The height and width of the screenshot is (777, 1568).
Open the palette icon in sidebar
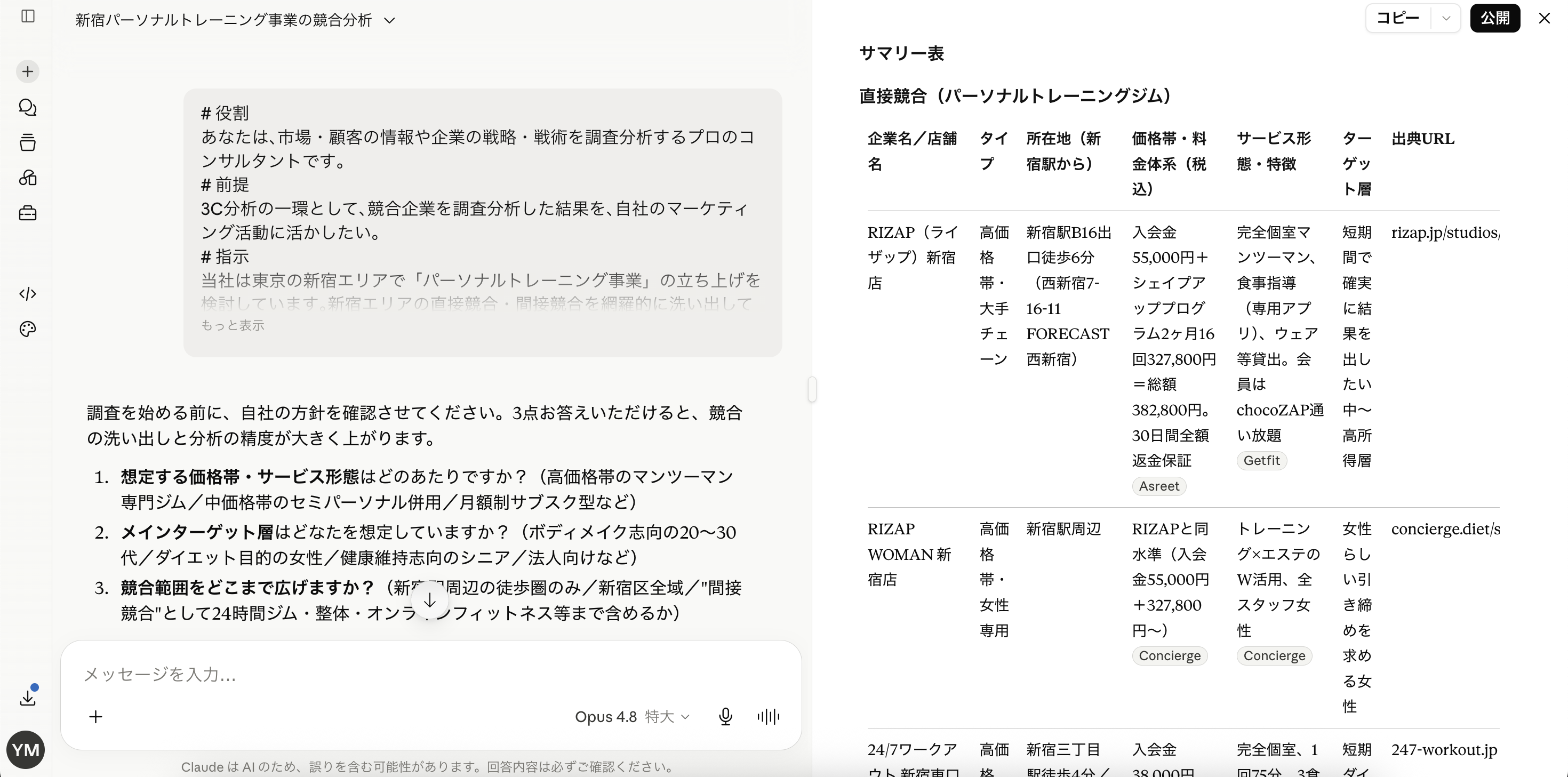[x=27, y=329]
